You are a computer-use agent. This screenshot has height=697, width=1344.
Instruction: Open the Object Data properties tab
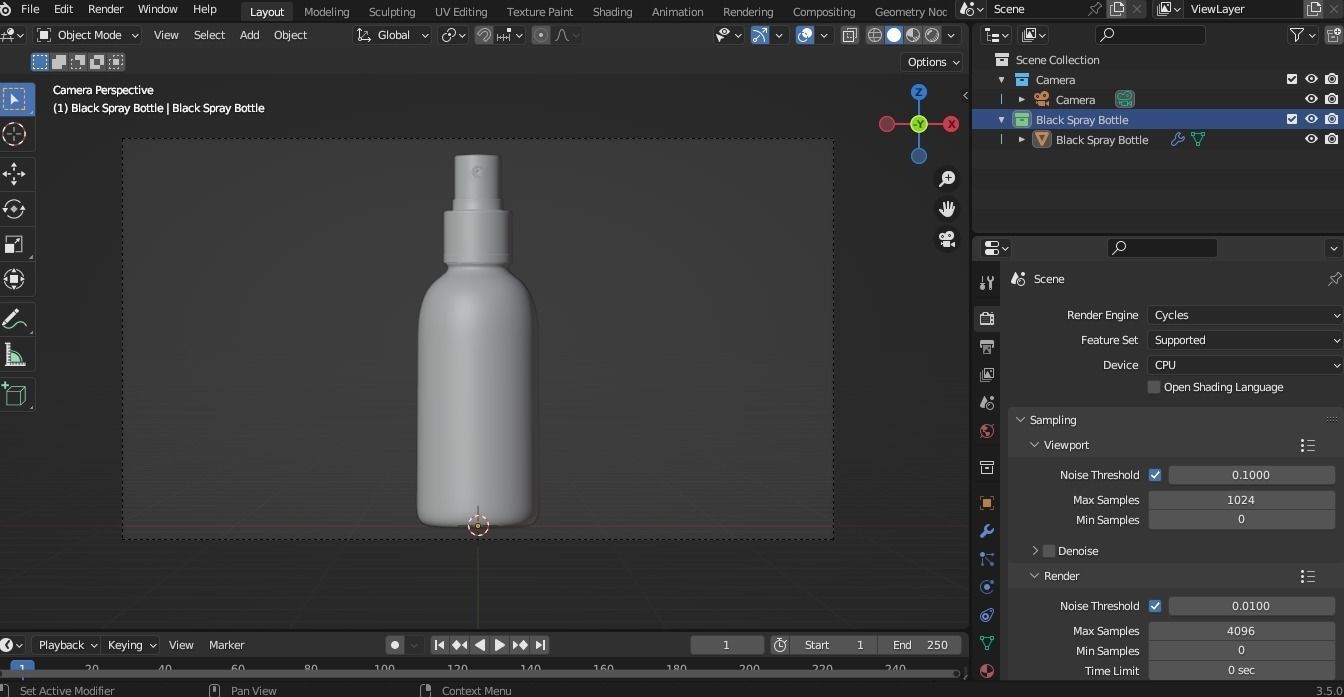point(987,643)
